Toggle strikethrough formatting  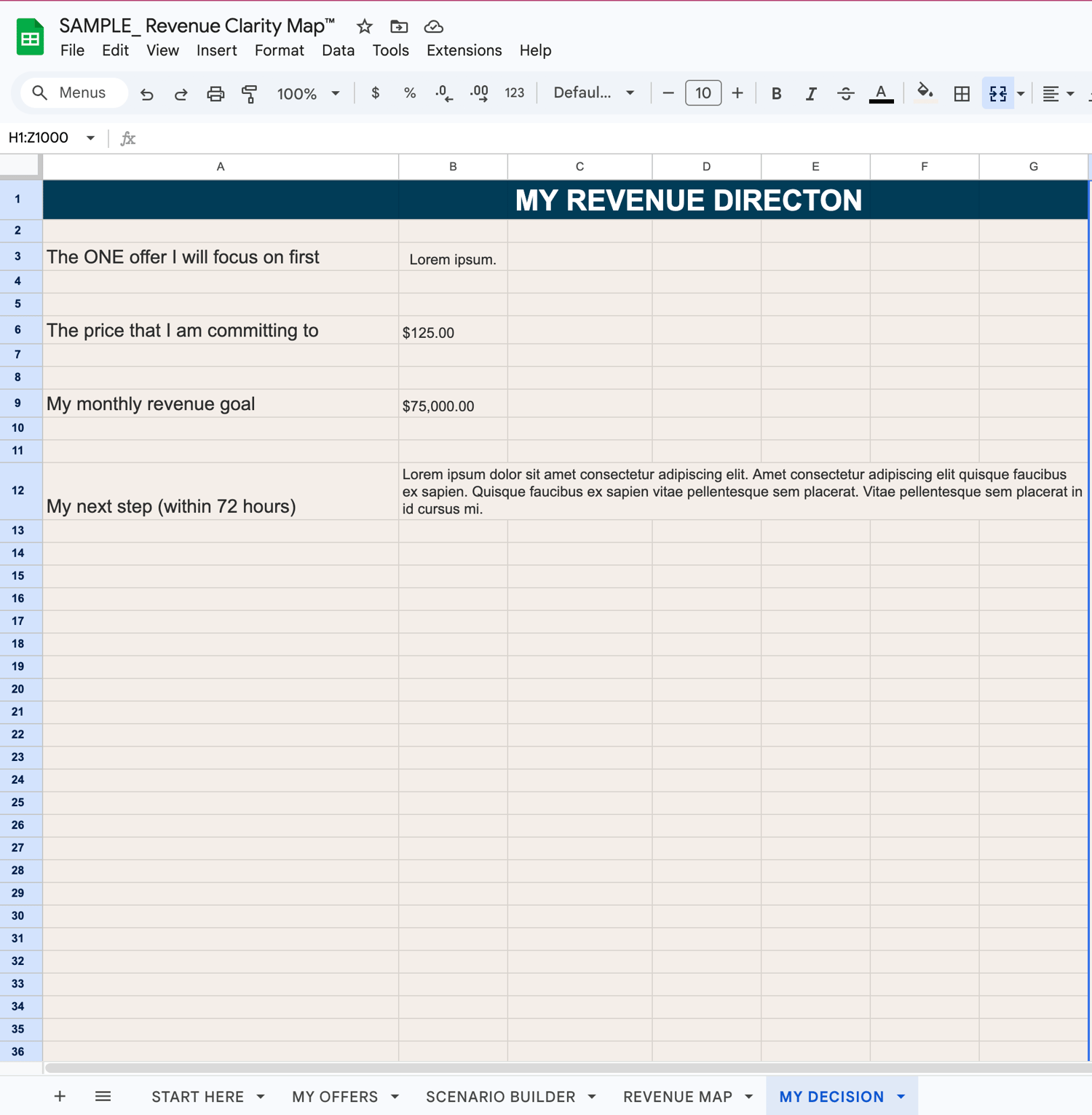pos(845,93)
